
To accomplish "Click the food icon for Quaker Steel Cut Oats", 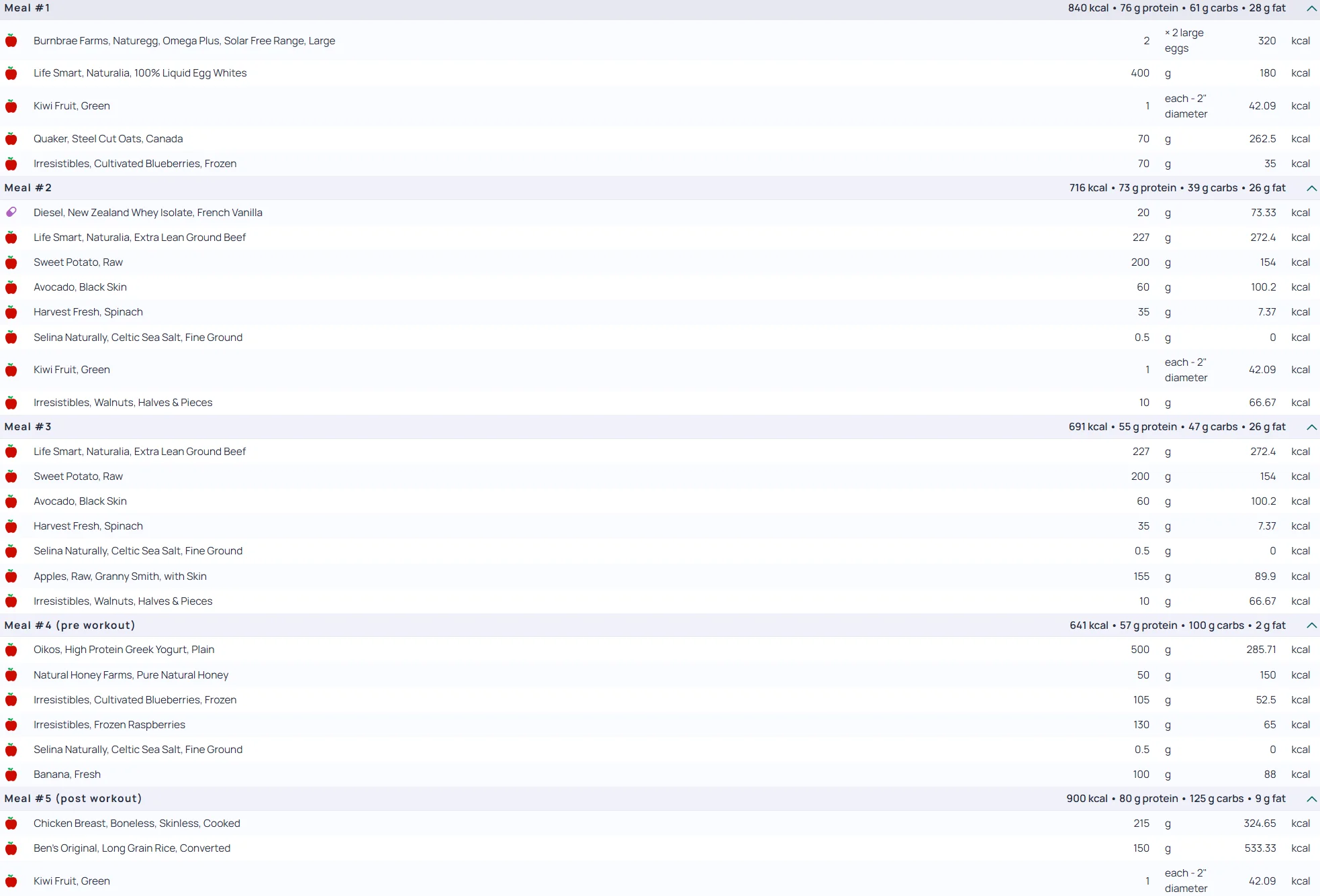I will tap(11, 139).
